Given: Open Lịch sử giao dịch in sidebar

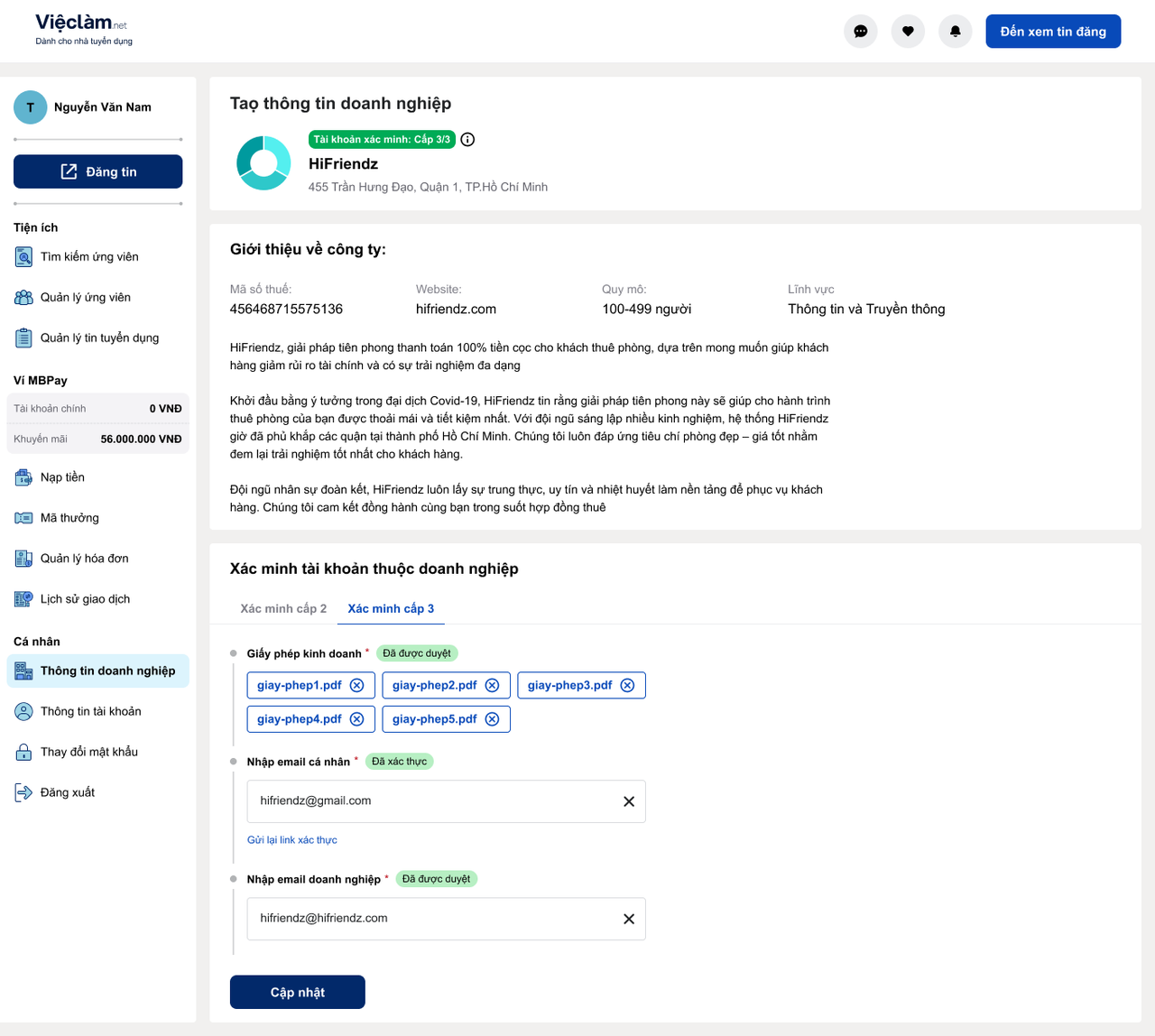Looking at the screenshot, I should pyautogui.click(x=97, y=599).
